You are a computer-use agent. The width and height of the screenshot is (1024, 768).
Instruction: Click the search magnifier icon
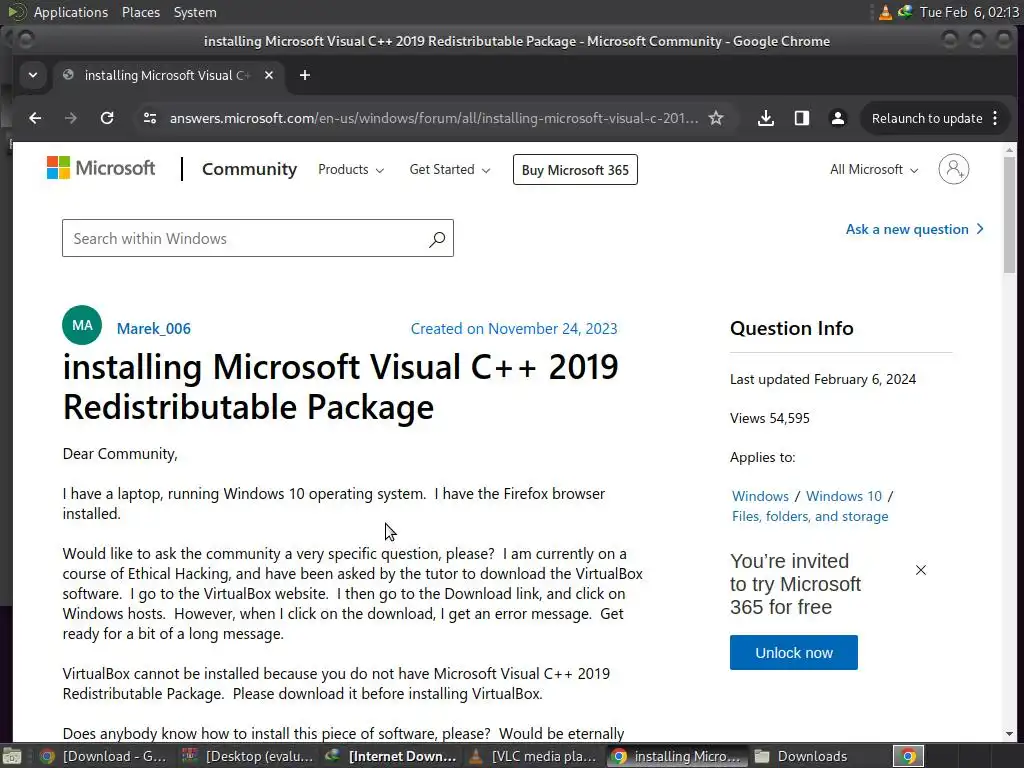[x=437, y=239]
